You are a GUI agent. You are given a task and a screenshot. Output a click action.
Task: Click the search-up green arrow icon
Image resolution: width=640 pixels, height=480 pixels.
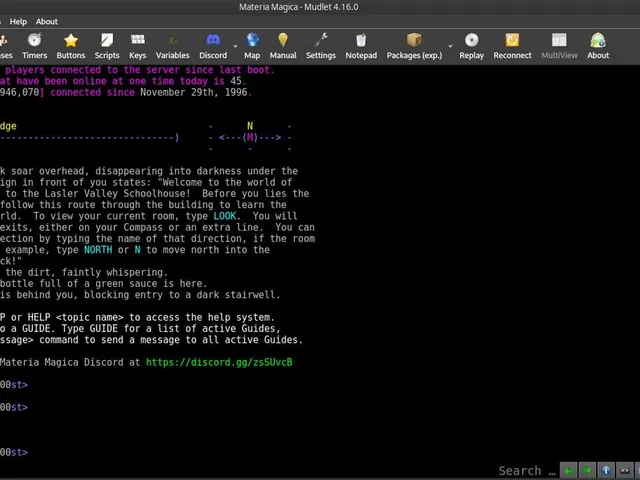pyautogui.click(x=569, y=471)
